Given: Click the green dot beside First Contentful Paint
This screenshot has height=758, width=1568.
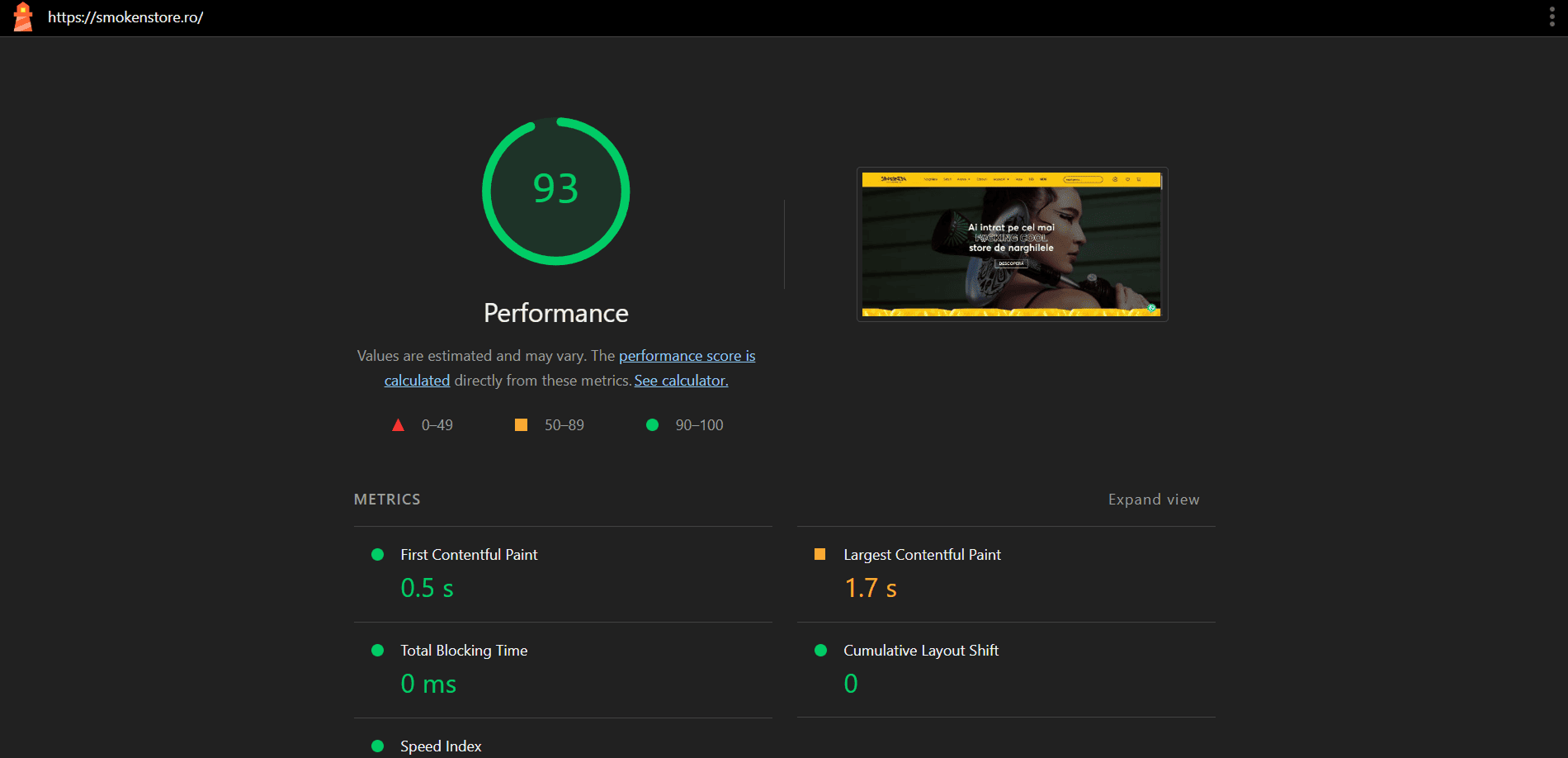Looking at the screenshot, I should point(378,555).
